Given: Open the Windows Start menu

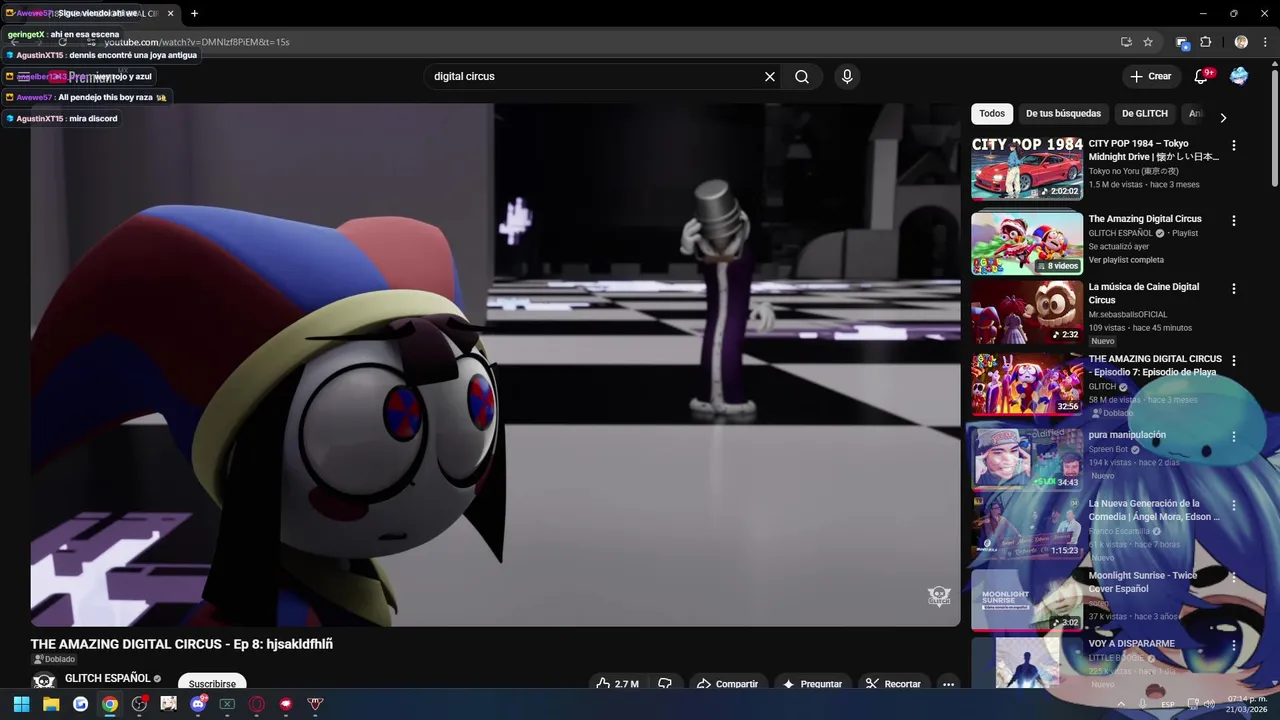Looking at the screenshot, I should tap(21, 704).
